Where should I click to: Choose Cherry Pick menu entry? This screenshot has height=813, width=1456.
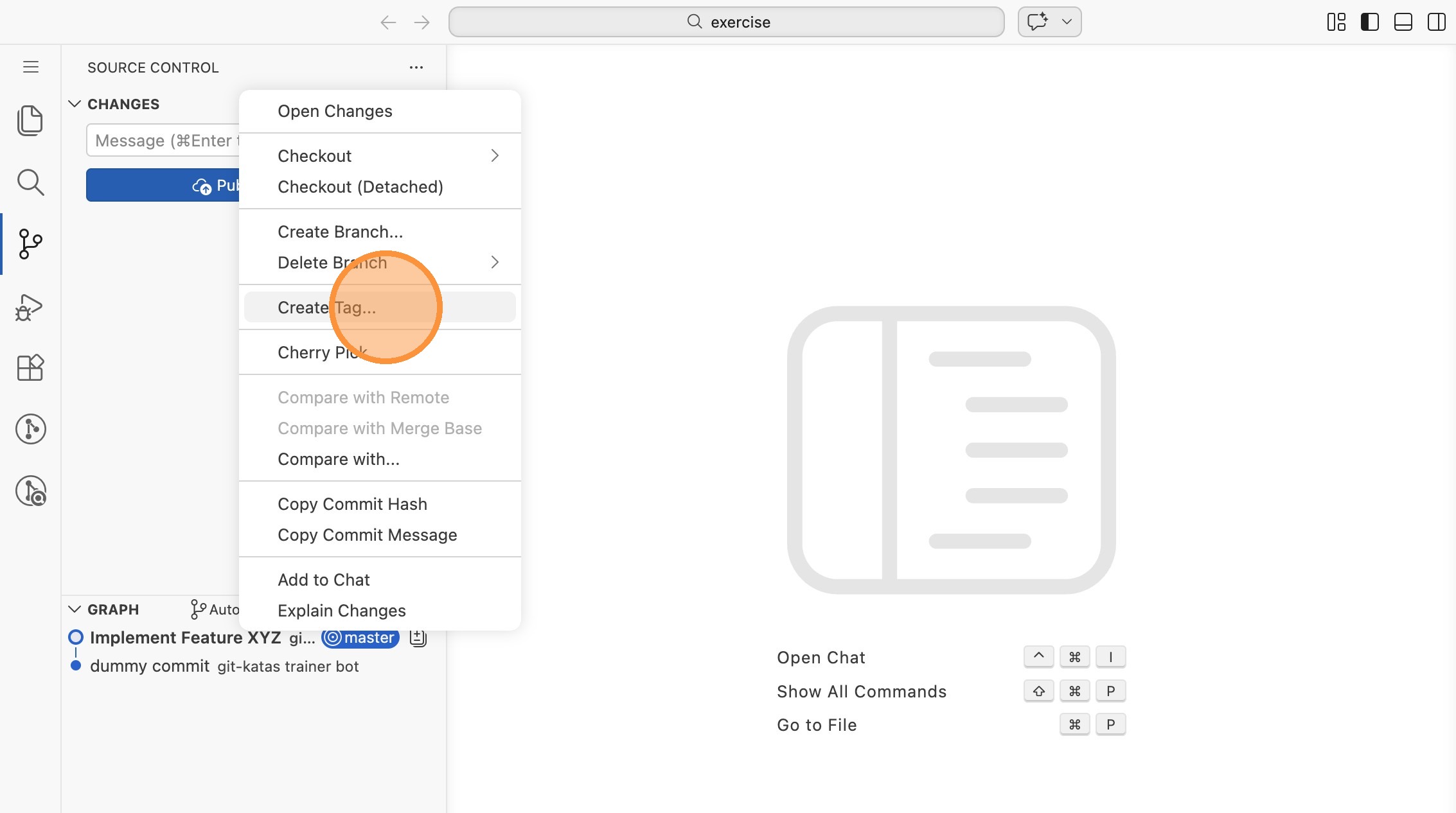coord(322,353)
